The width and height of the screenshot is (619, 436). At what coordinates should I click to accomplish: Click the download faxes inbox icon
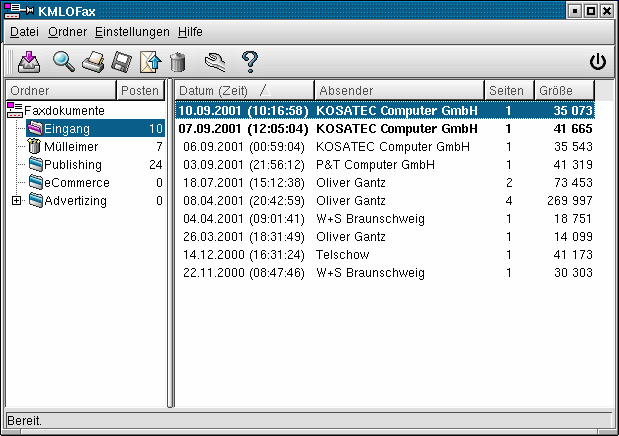pos(29,62)
